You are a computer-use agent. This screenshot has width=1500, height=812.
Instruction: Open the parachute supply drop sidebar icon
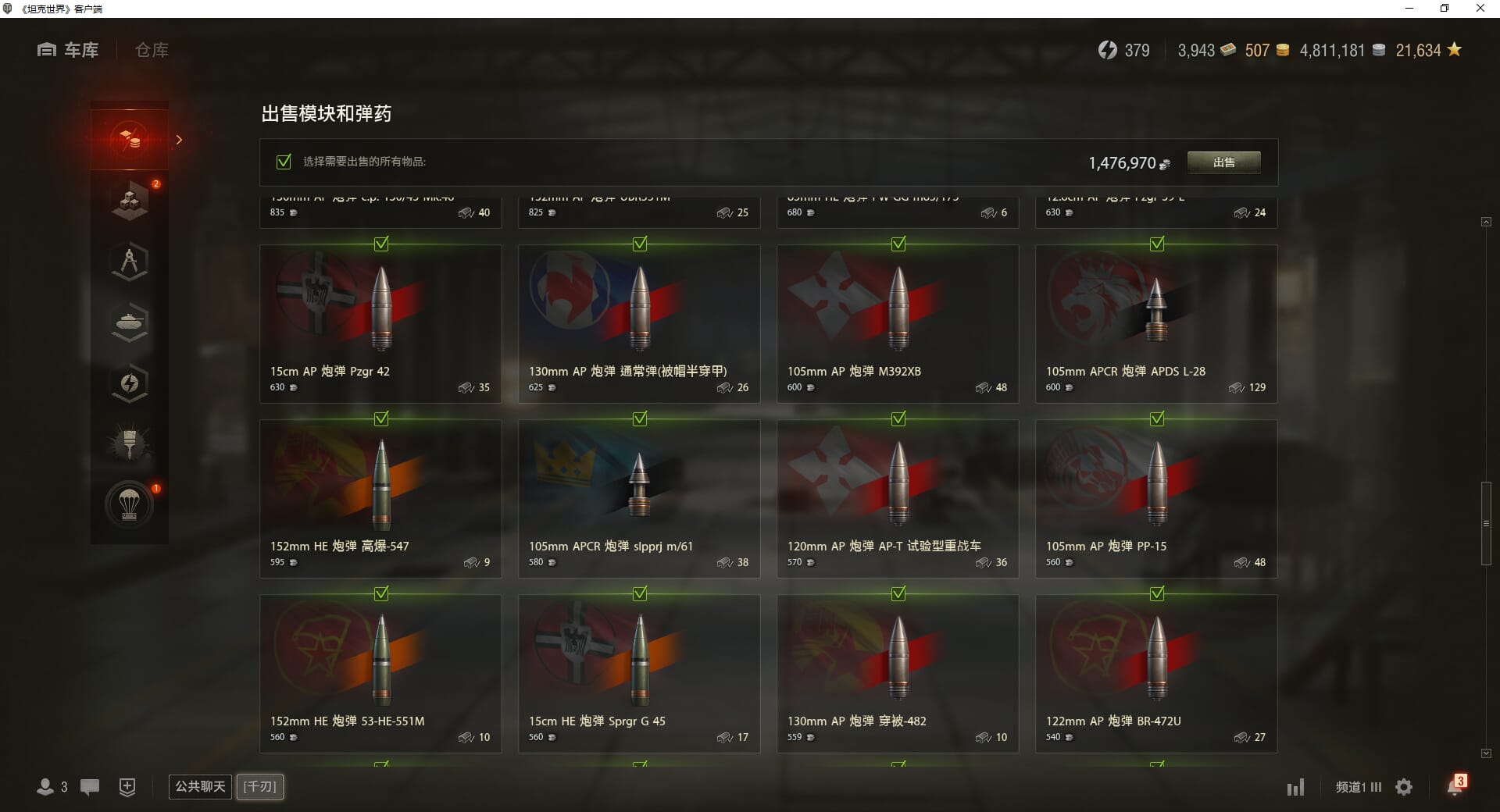pyautogui.click(x=130, y=505)
